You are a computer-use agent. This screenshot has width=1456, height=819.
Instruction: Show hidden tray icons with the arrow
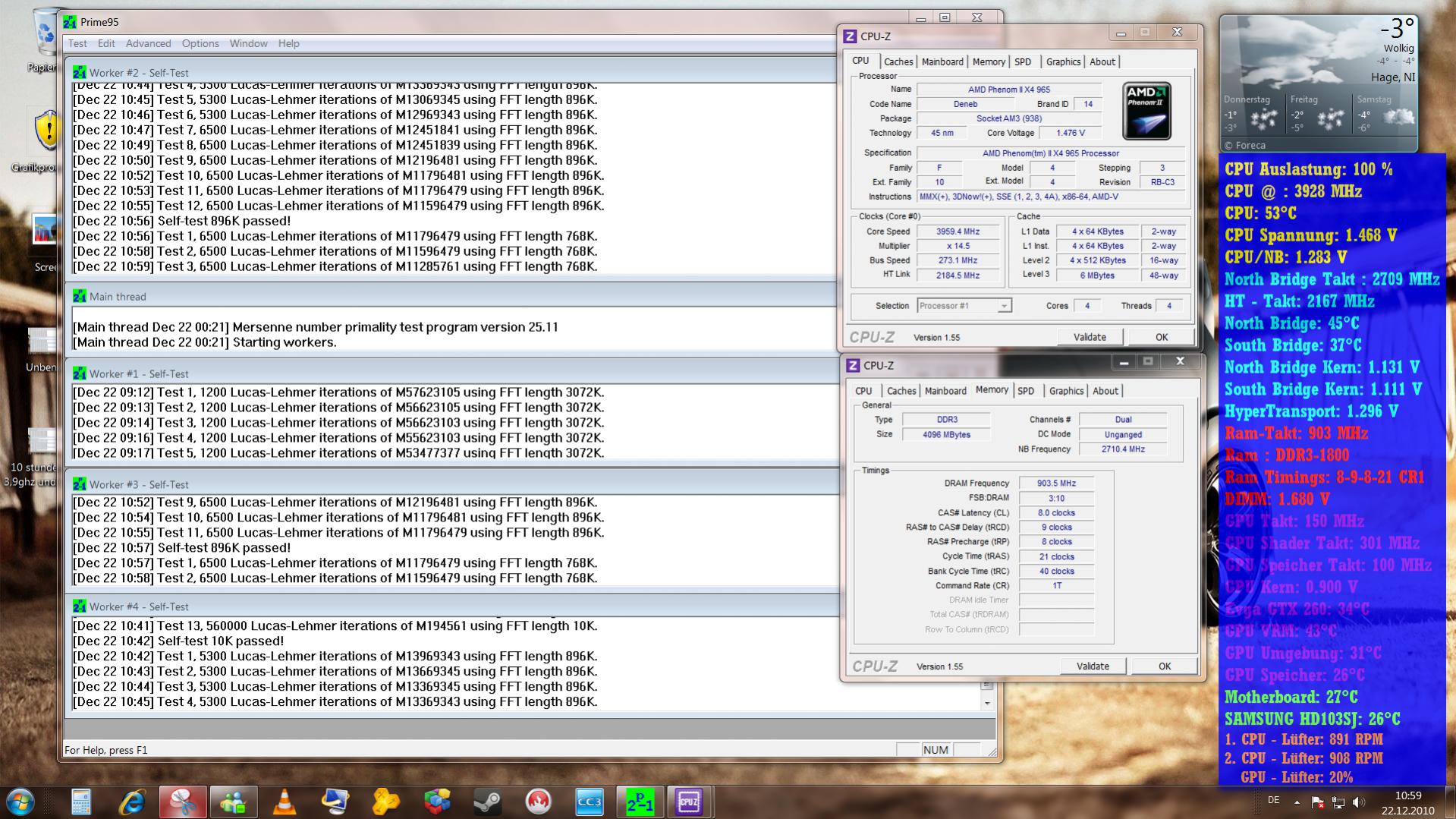1297,802
